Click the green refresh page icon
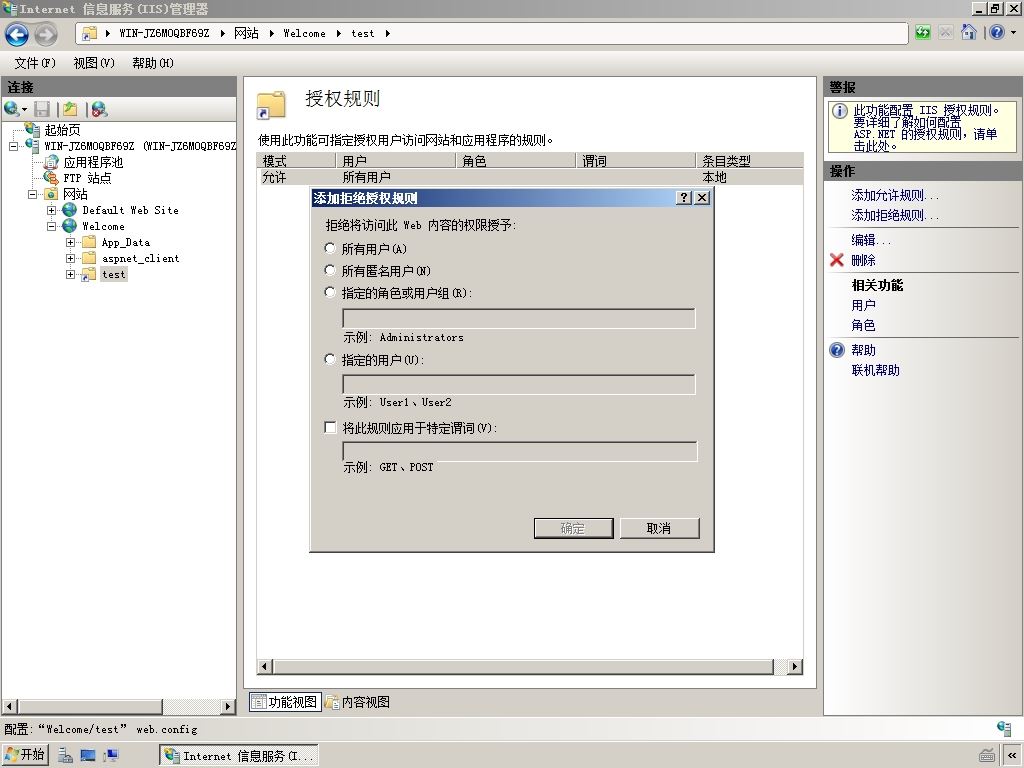 pyautogui.click(x=923, y=33)
